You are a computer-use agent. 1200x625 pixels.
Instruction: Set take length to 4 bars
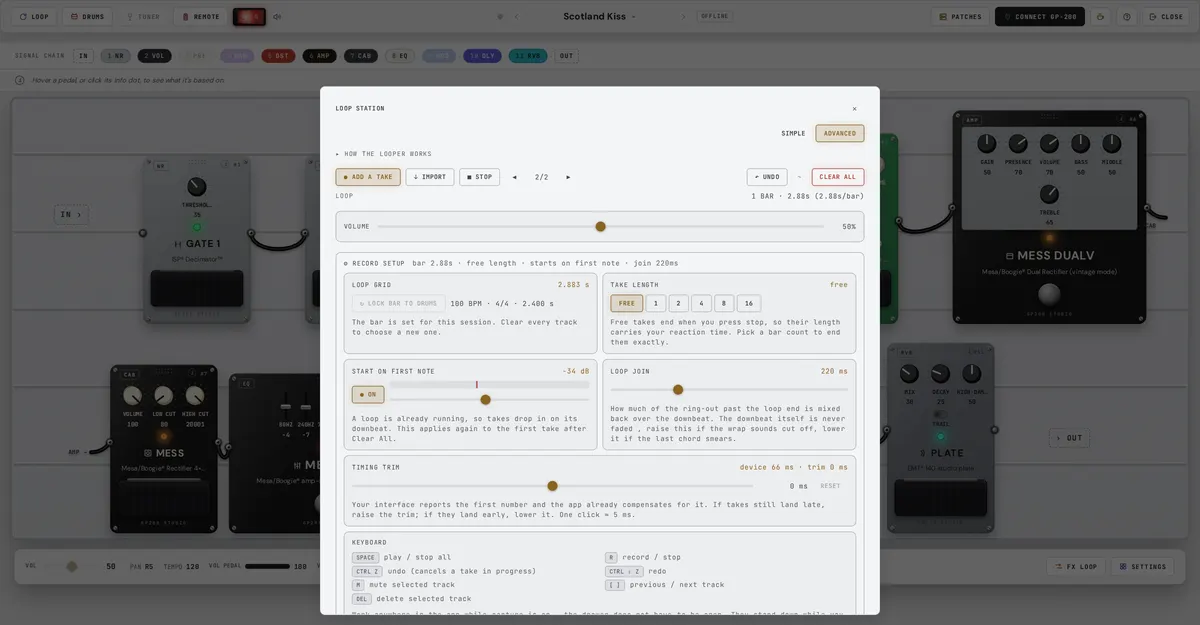tap(701, 303)
